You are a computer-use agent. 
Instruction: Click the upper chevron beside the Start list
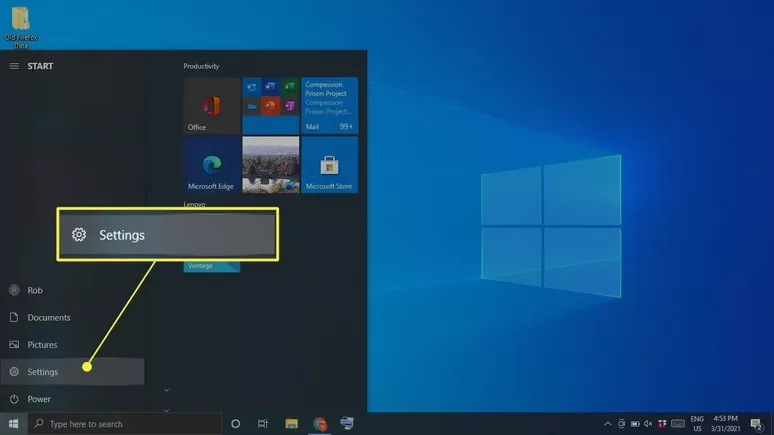(166, 390)
